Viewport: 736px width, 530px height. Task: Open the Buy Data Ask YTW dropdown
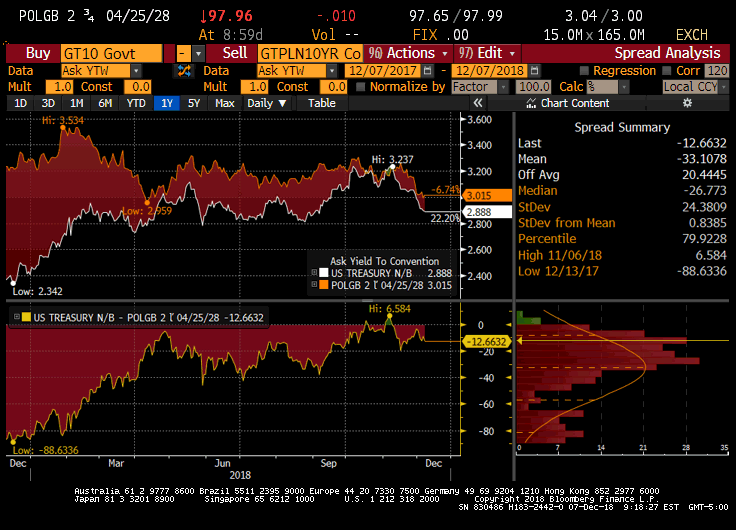pos(136,71)
